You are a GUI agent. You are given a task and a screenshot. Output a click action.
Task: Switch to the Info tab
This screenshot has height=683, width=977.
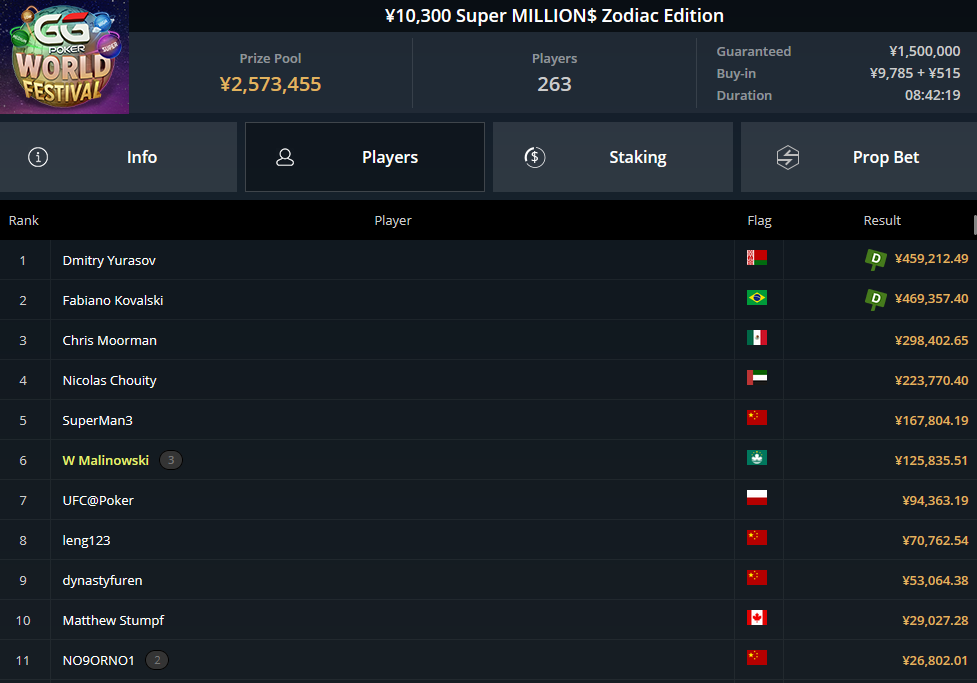(x=118, y=157)
